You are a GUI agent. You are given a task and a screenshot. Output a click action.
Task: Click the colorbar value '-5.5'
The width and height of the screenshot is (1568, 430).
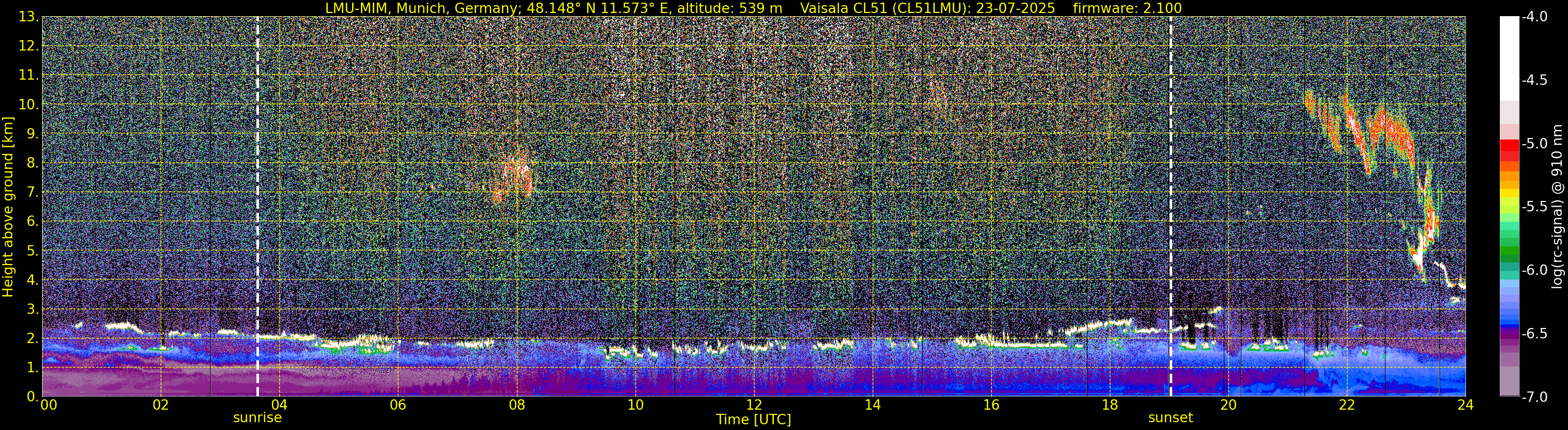click(1534, 207)
